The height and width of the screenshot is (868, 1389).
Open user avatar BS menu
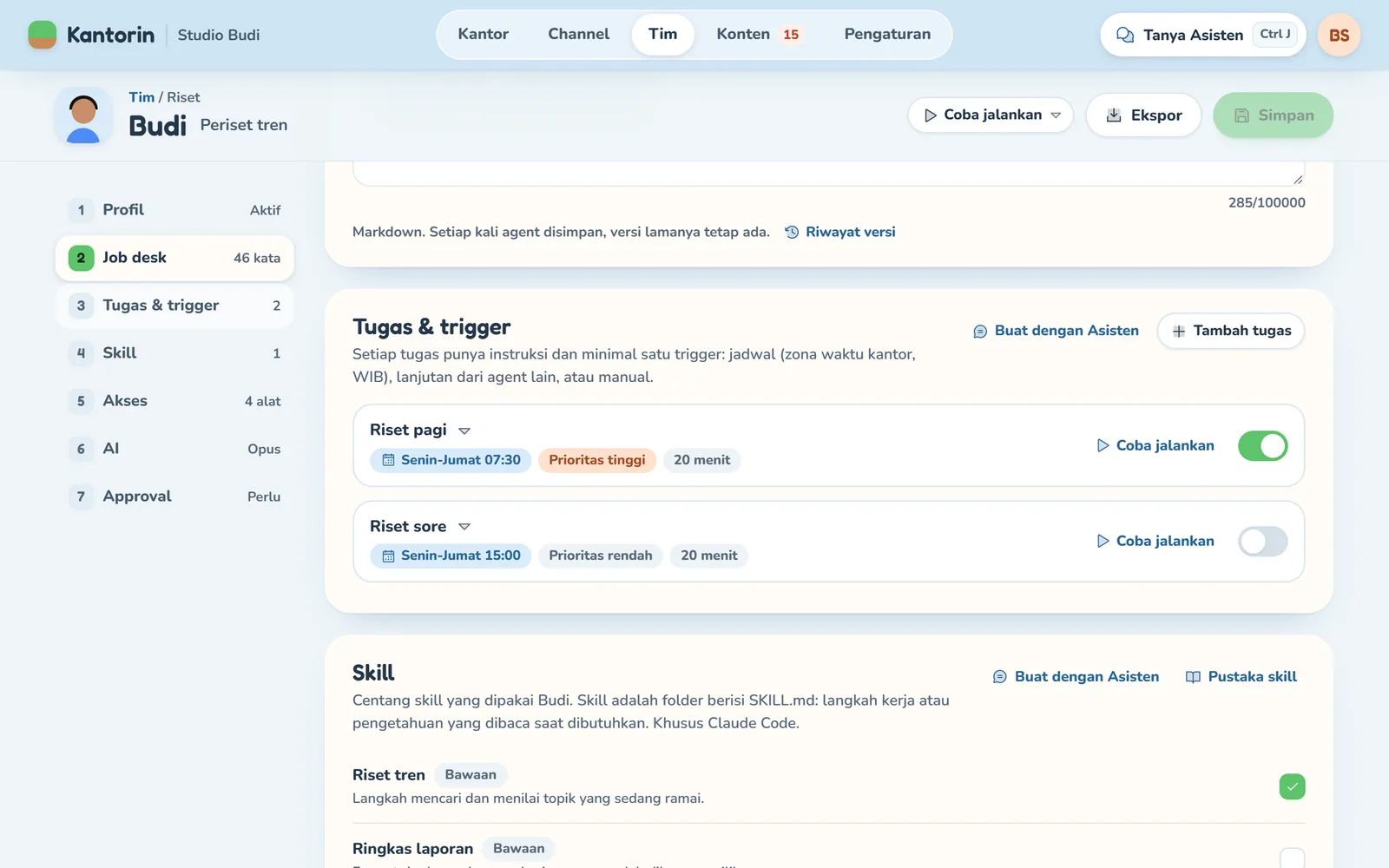point(1339,35)
